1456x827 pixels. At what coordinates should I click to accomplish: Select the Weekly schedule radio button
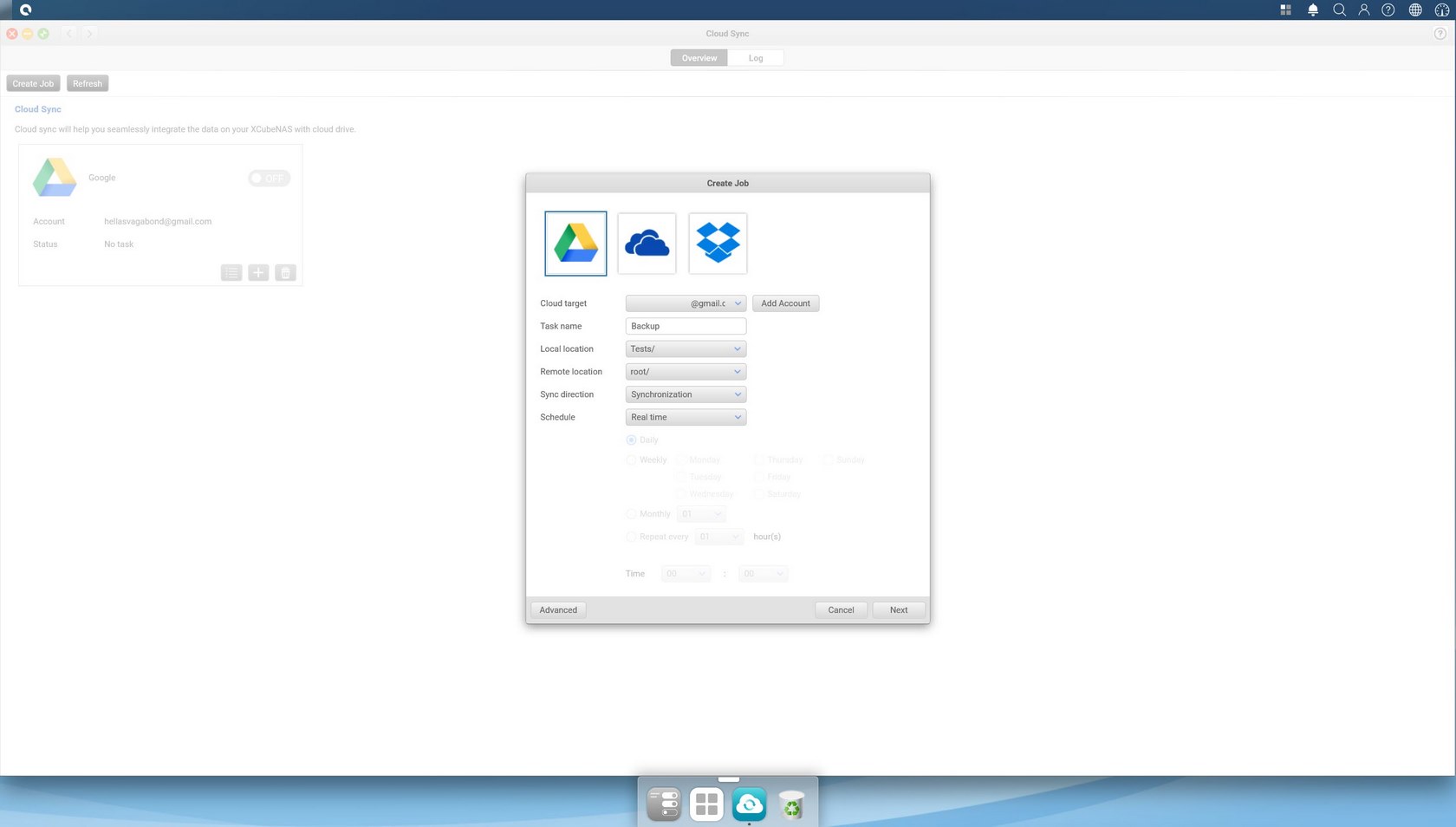[631, 460]
